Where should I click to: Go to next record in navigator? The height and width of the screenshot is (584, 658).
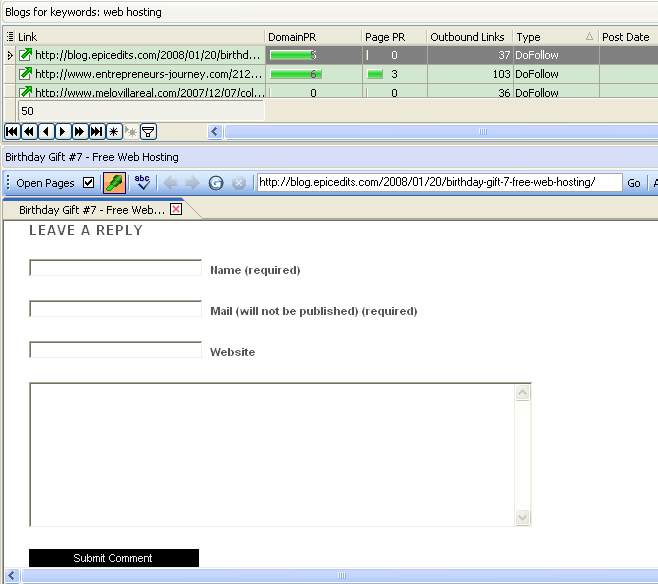pos(62,132)
